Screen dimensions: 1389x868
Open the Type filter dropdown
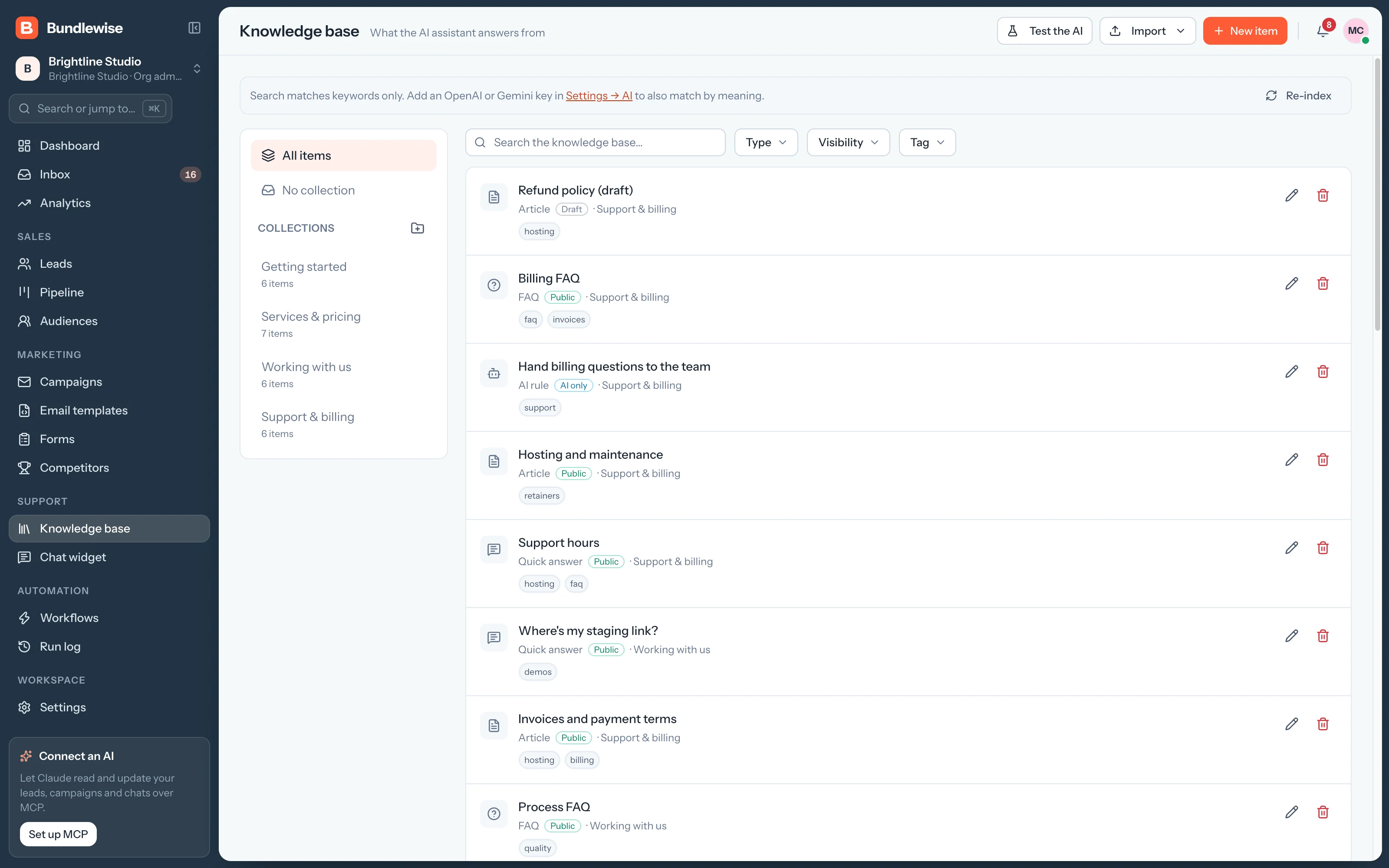click(766, 142)
